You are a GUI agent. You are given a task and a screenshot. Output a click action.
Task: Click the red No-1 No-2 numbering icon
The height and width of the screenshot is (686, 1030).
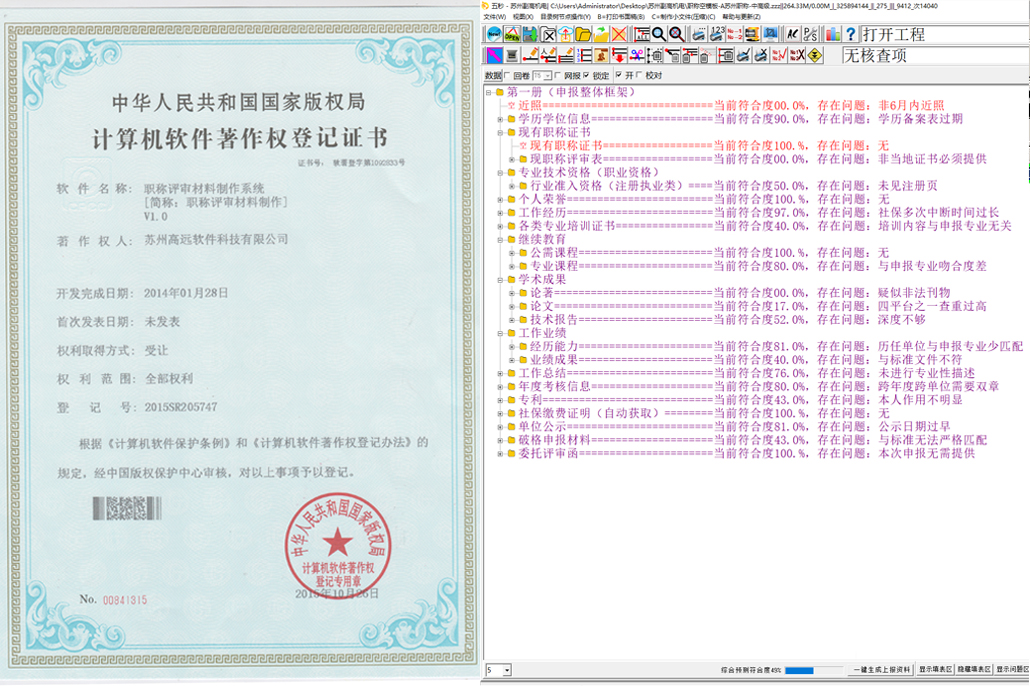[734, 34]
